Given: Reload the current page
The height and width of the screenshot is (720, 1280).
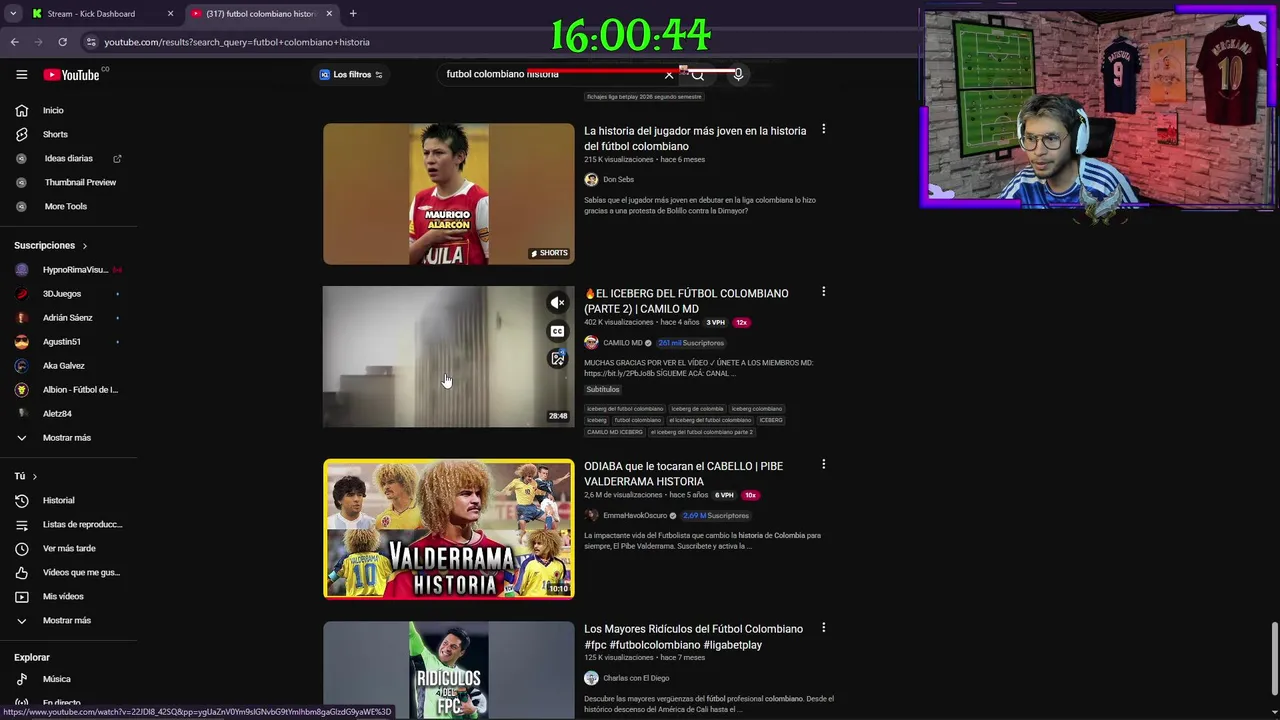Looking at the screenshot, I should point(62,42).
